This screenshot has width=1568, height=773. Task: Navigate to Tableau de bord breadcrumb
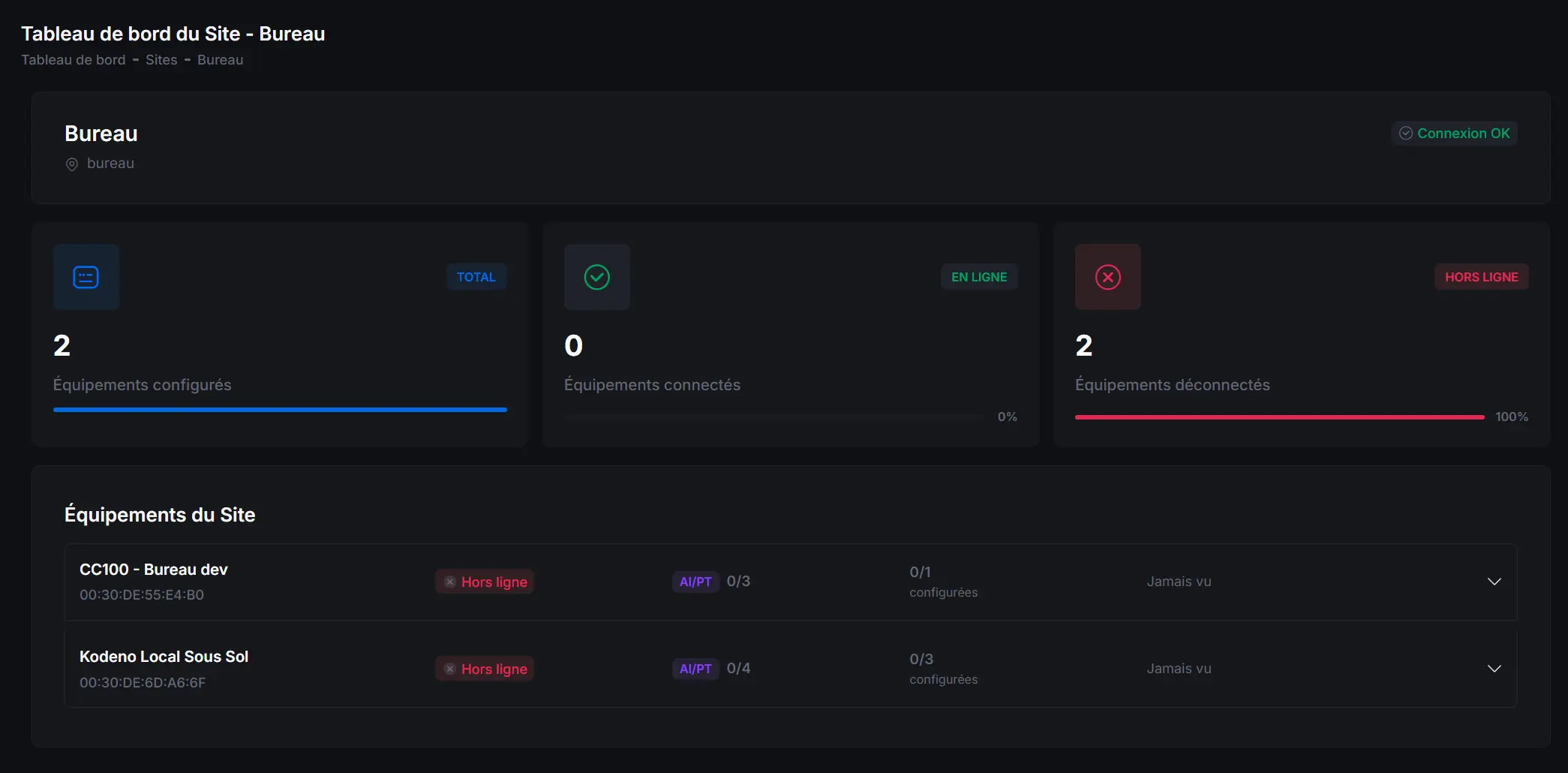pyautogui.click(x=73, y=60)
